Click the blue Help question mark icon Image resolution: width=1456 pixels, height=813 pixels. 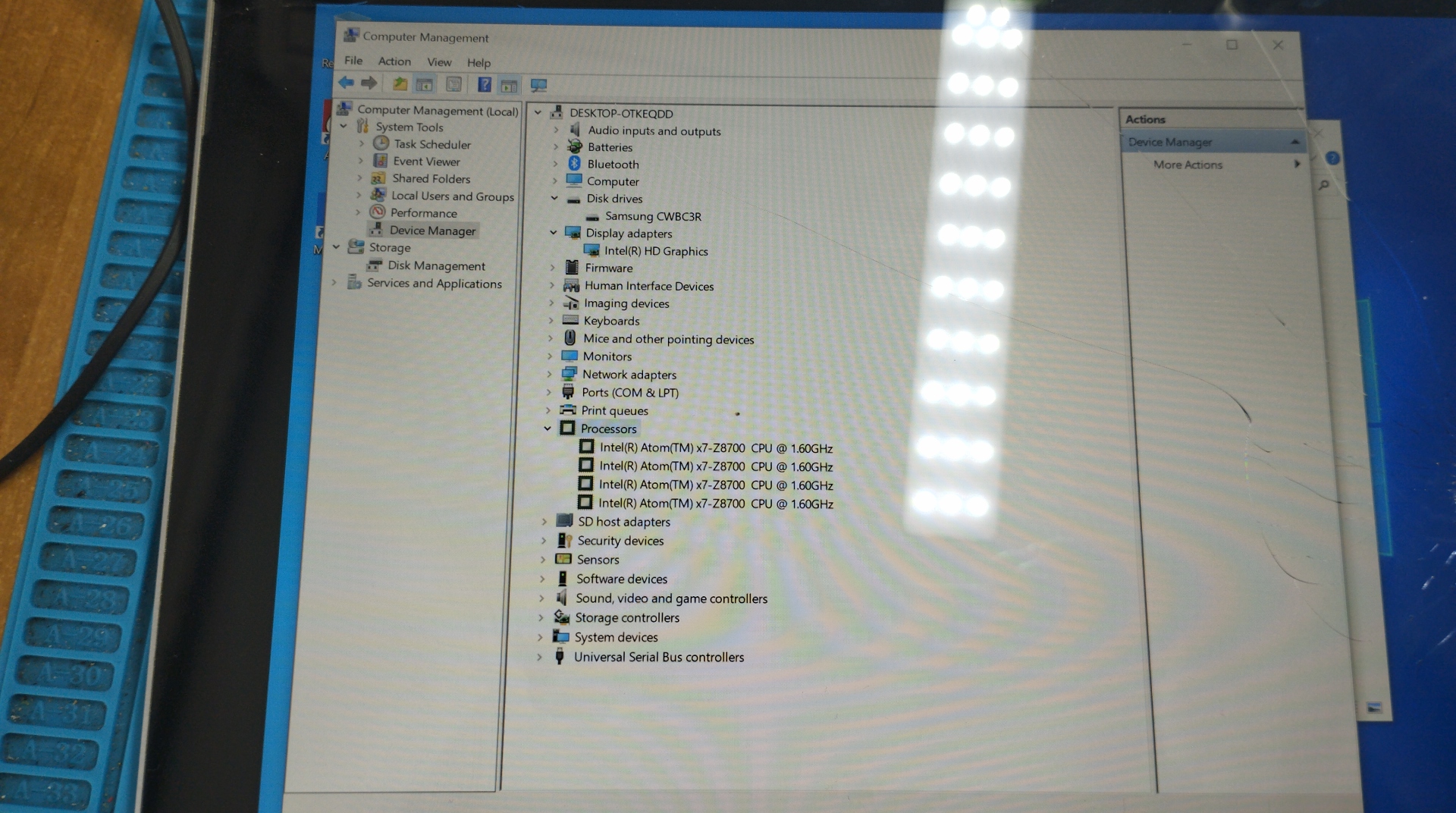click(484, 84)
